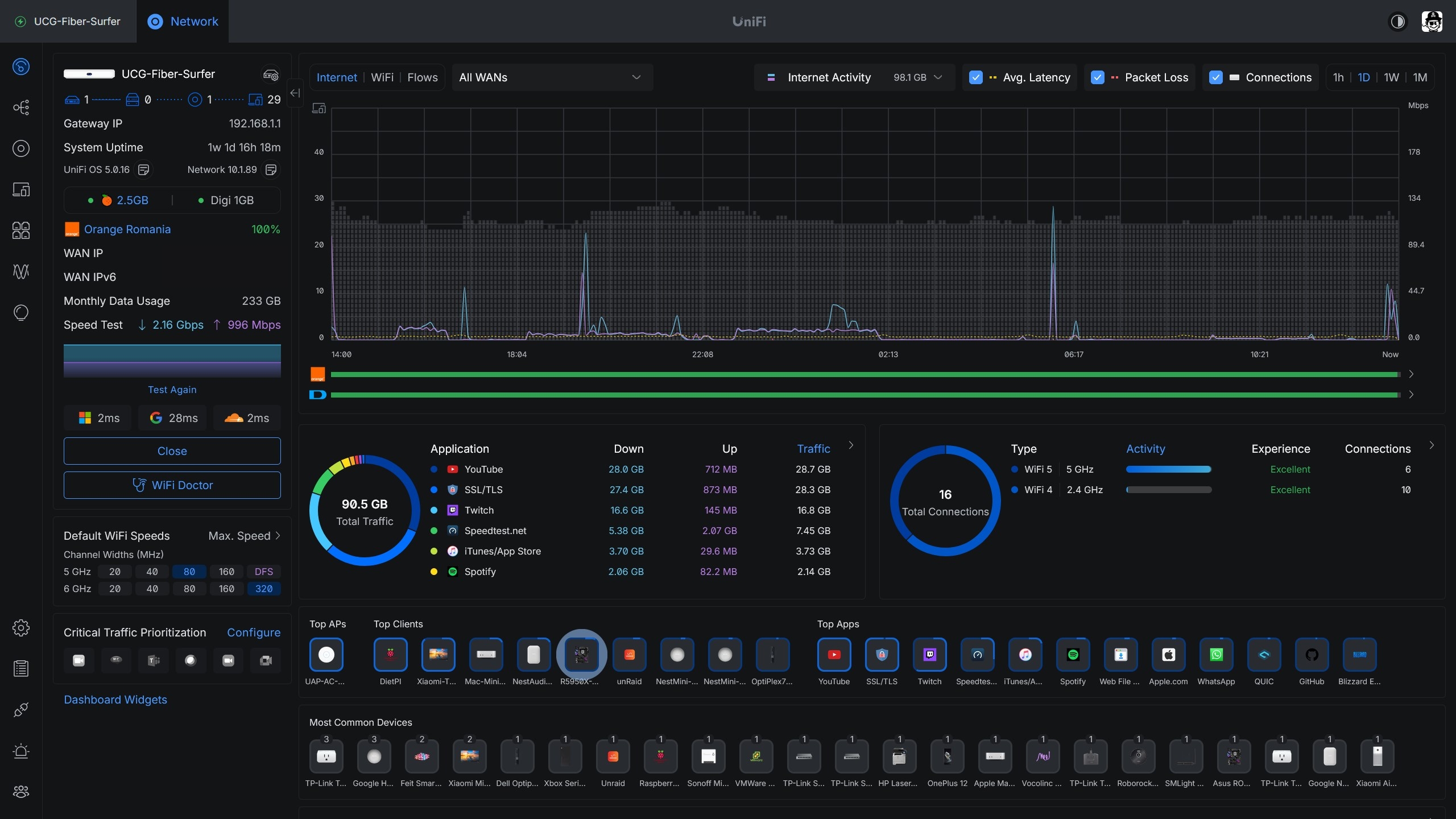Screen dimensions: 1456x819
Task: Expand Max. Speed chevron in WiFi Speeds
Action: 277,536
